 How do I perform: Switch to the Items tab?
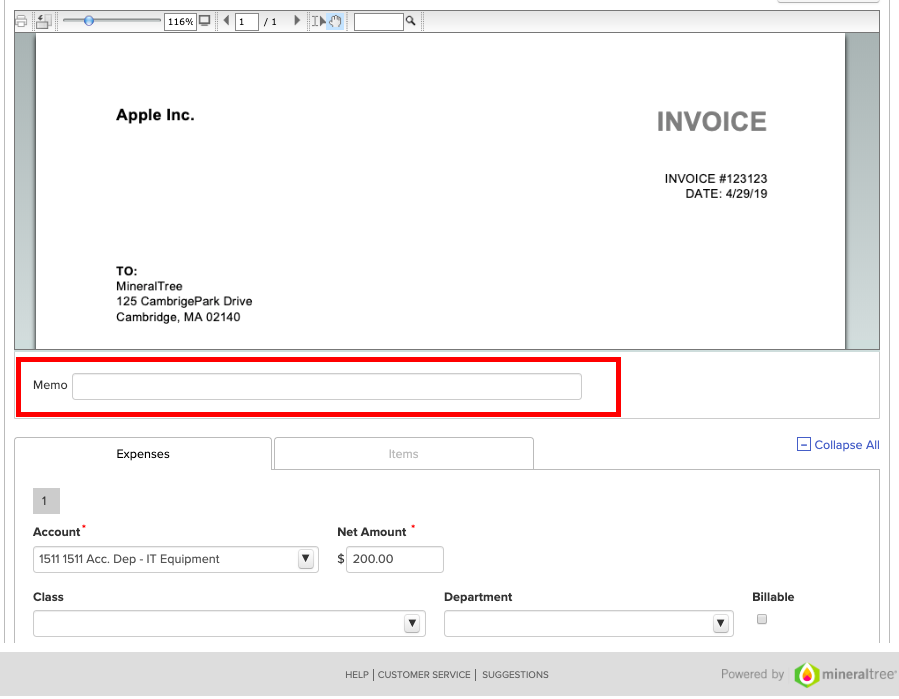point(404,454)
